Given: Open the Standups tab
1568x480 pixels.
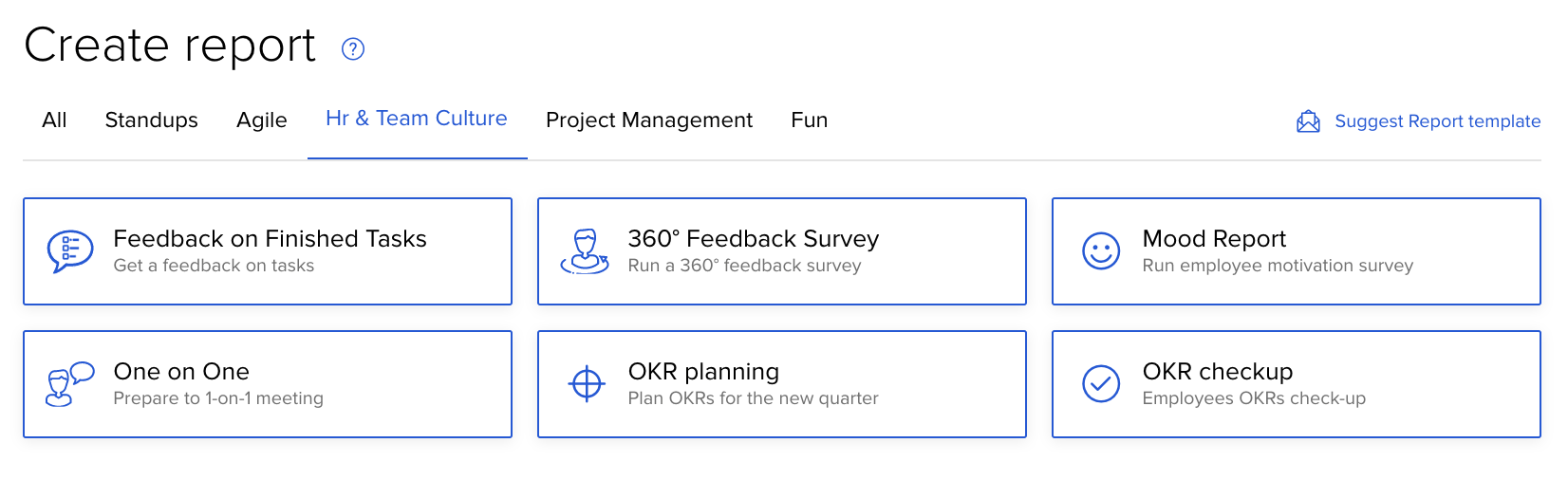Looking at the screenshot, I should coord(151,120).
